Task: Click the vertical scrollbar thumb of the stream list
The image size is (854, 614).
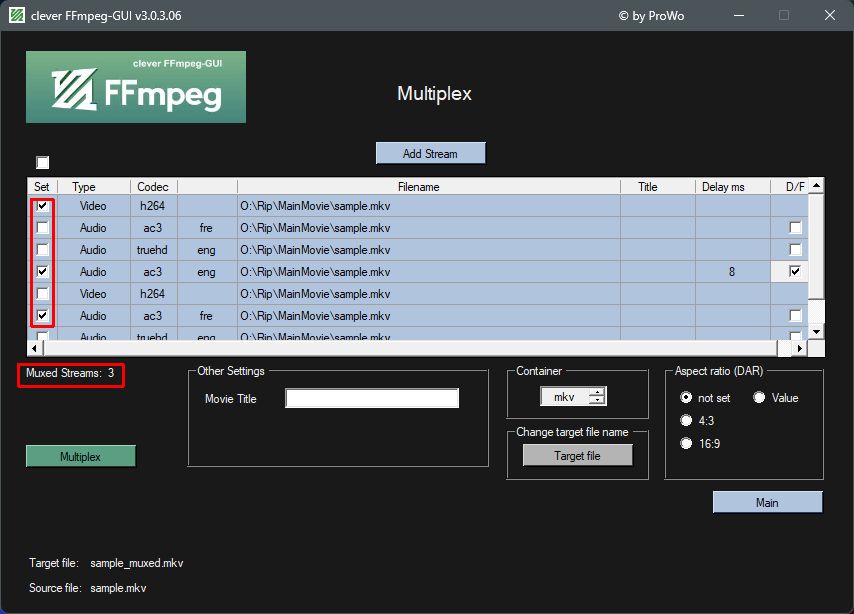Action: click(x=816, y=246)
